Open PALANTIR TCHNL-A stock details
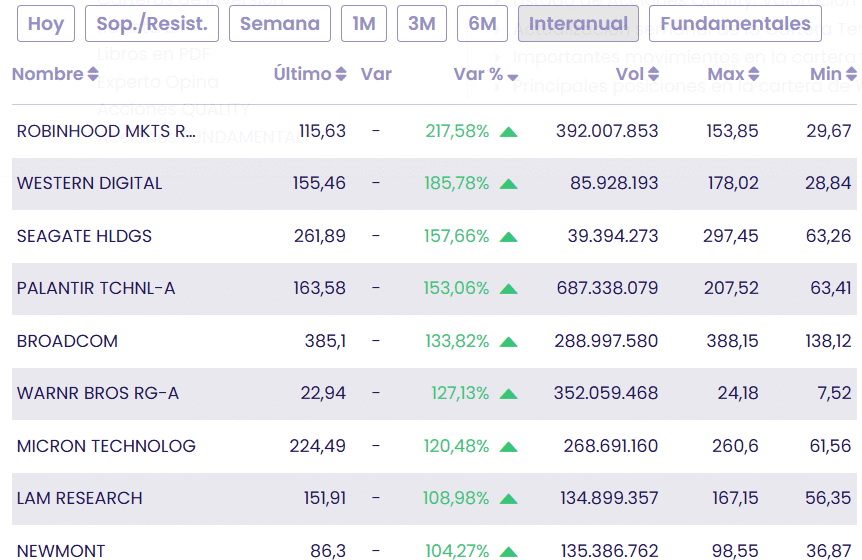 pyautogui.click(x=96, y=289)
